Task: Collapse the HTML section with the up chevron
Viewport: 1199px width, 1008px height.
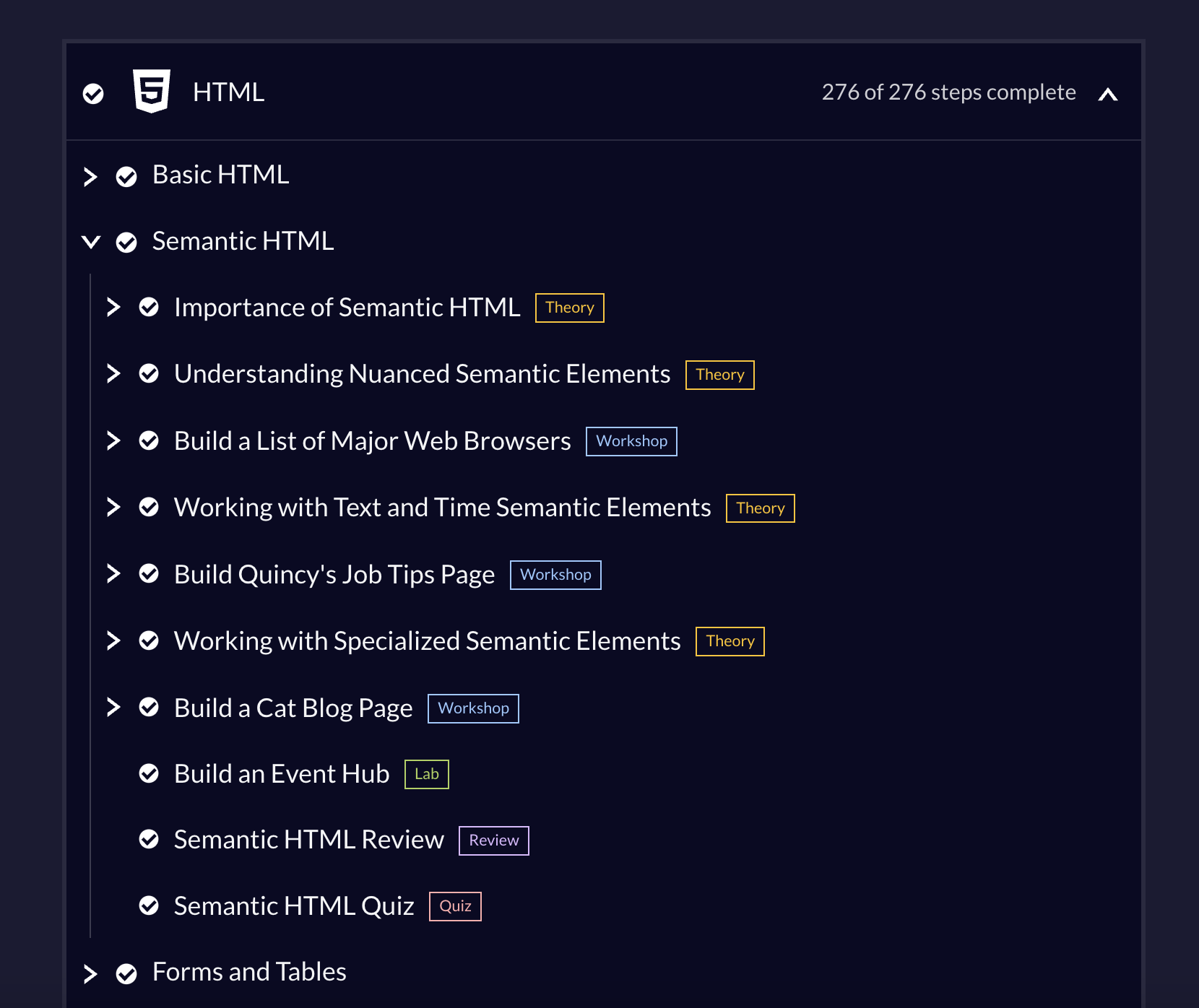Action: [1107, 94]
